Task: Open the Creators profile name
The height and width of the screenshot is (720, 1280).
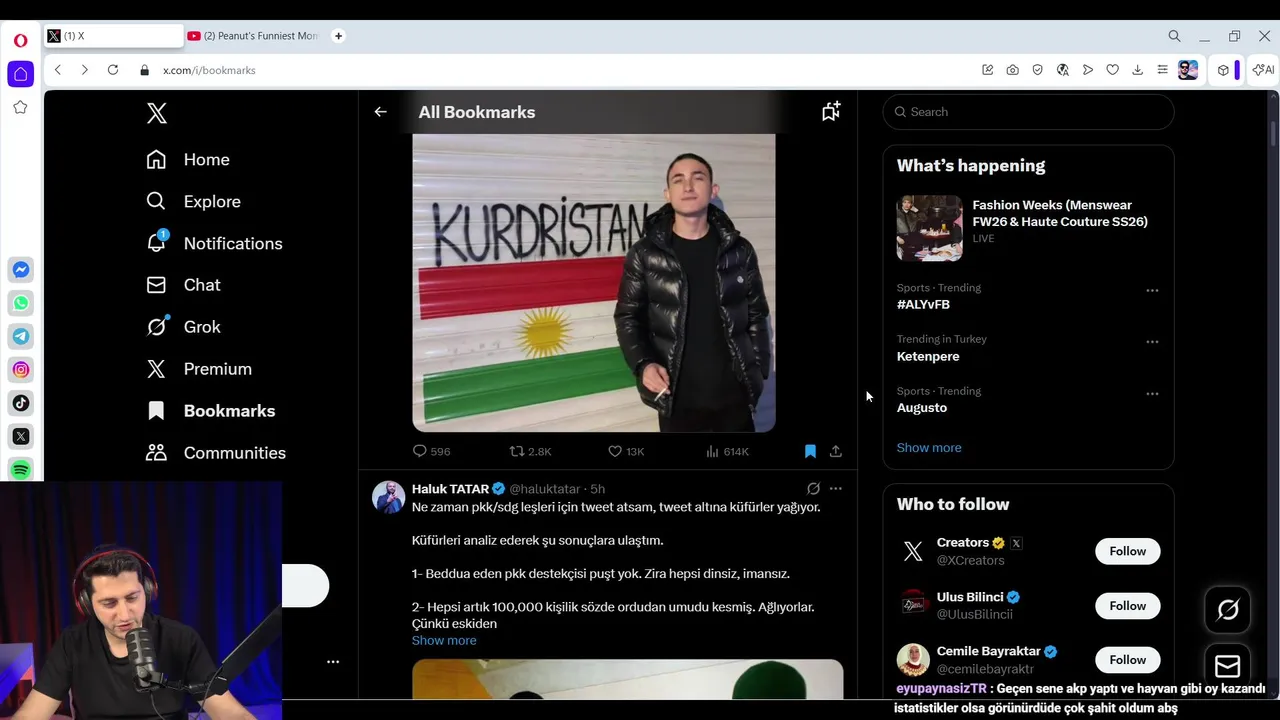Action: 962,543
